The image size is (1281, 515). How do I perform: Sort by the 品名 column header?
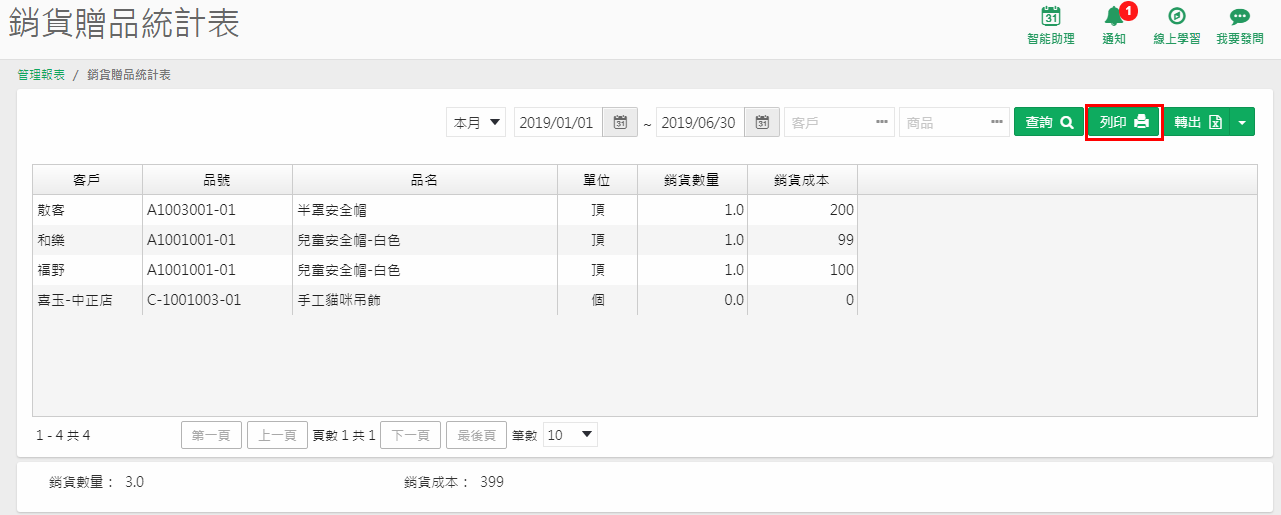[x=425, y=180]
